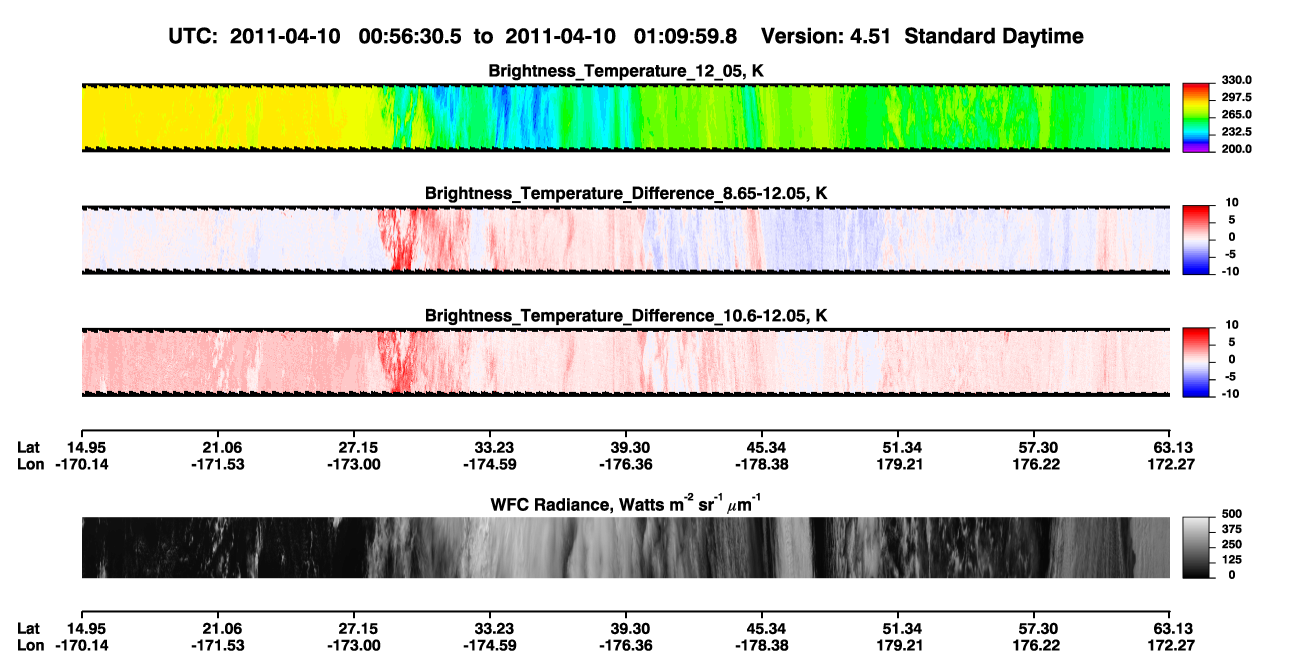1300x667 pixels.
Task: Click the 200.0 colorbar label
Action: pyautogui.click(x=1237, y=148)
